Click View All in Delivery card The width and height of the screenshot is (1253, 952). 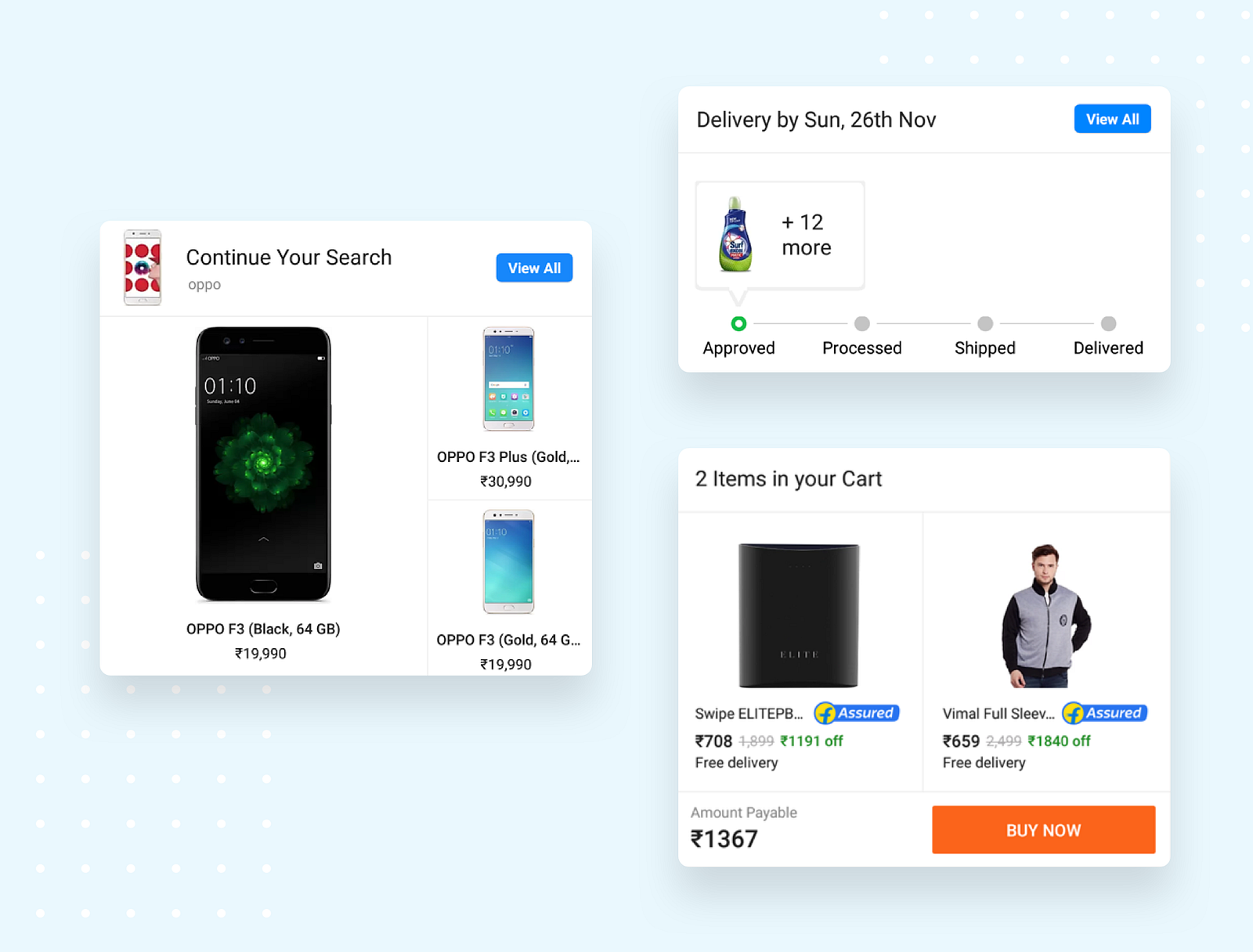coord(1112,119)
